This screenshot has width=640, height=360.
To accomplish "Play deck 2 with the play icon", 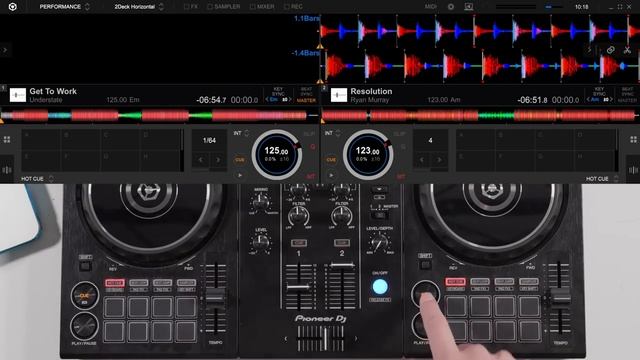I will coord(331,176).
